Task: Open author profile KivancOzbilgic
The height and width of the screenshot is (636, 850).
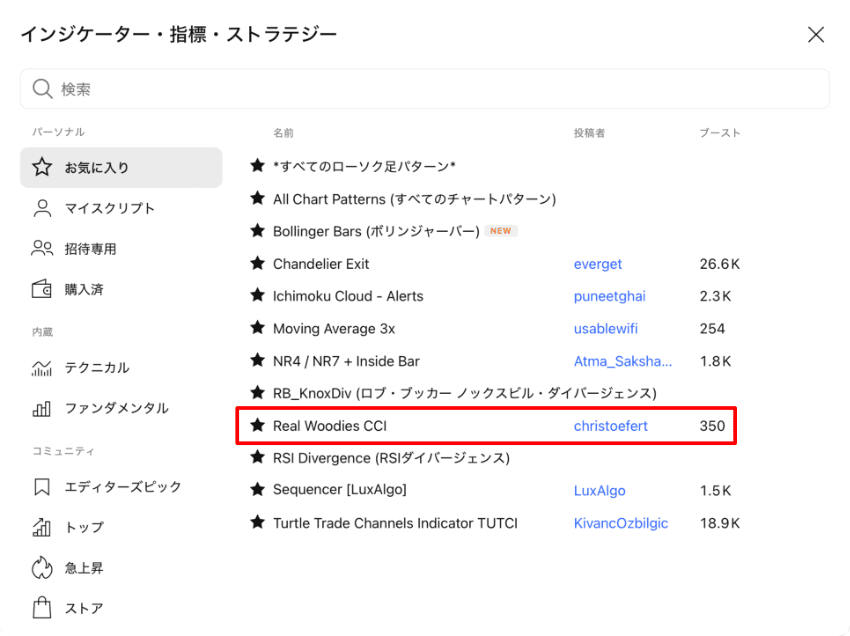Action: (x=621, y=523)
